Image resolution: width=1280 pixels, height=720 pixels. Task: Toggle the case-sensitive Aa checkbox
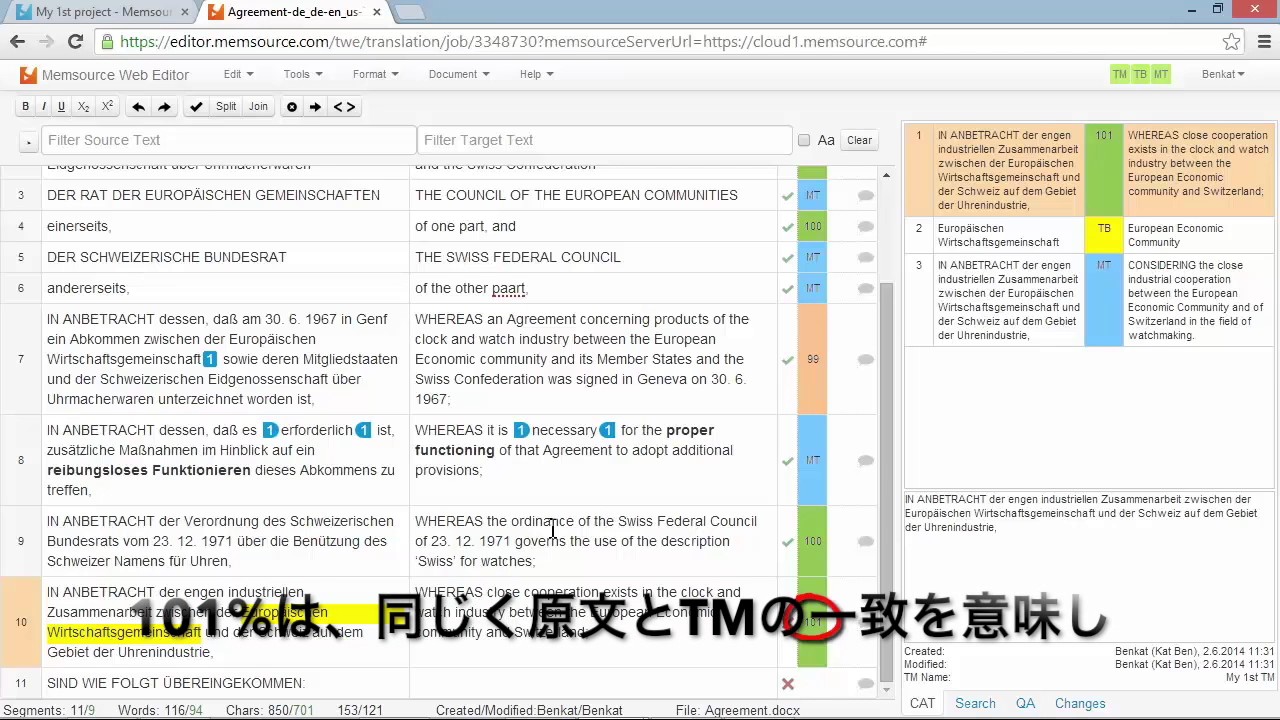coord(804,140)
